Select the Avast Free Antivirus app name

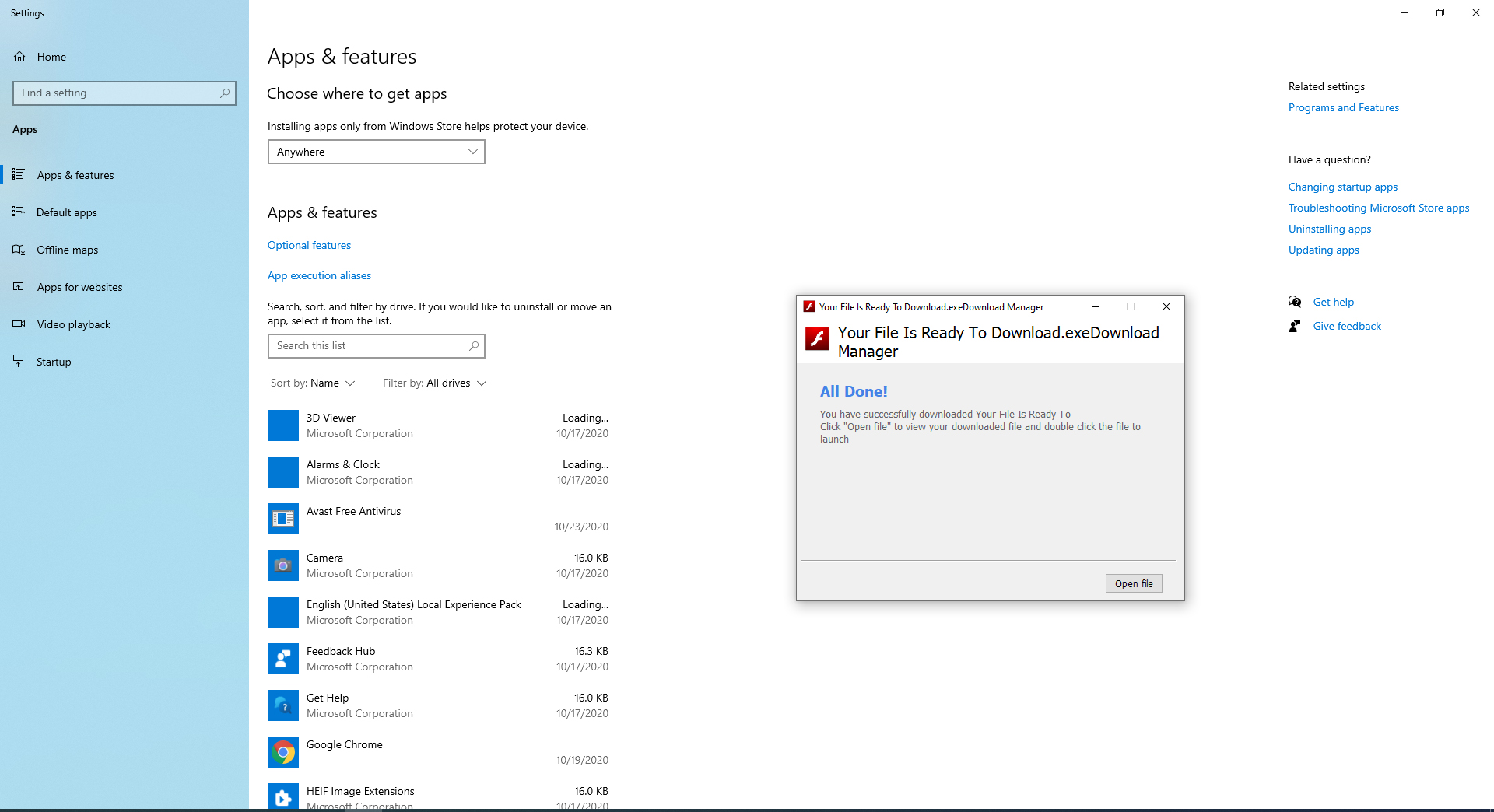(354, 511)
